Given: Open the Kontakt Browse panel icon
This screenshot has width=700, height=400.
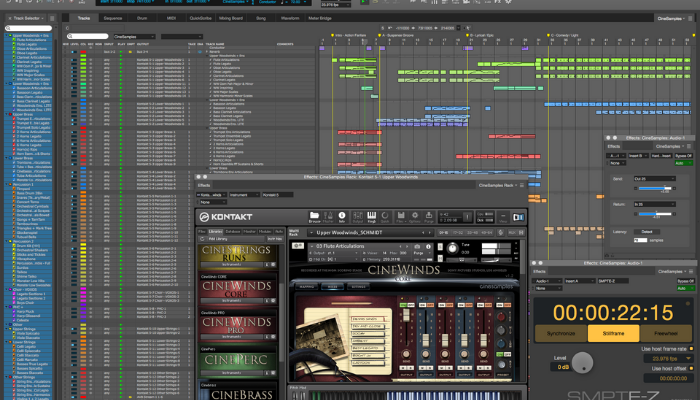Looking at the screenshot, I should pos(314,216).
